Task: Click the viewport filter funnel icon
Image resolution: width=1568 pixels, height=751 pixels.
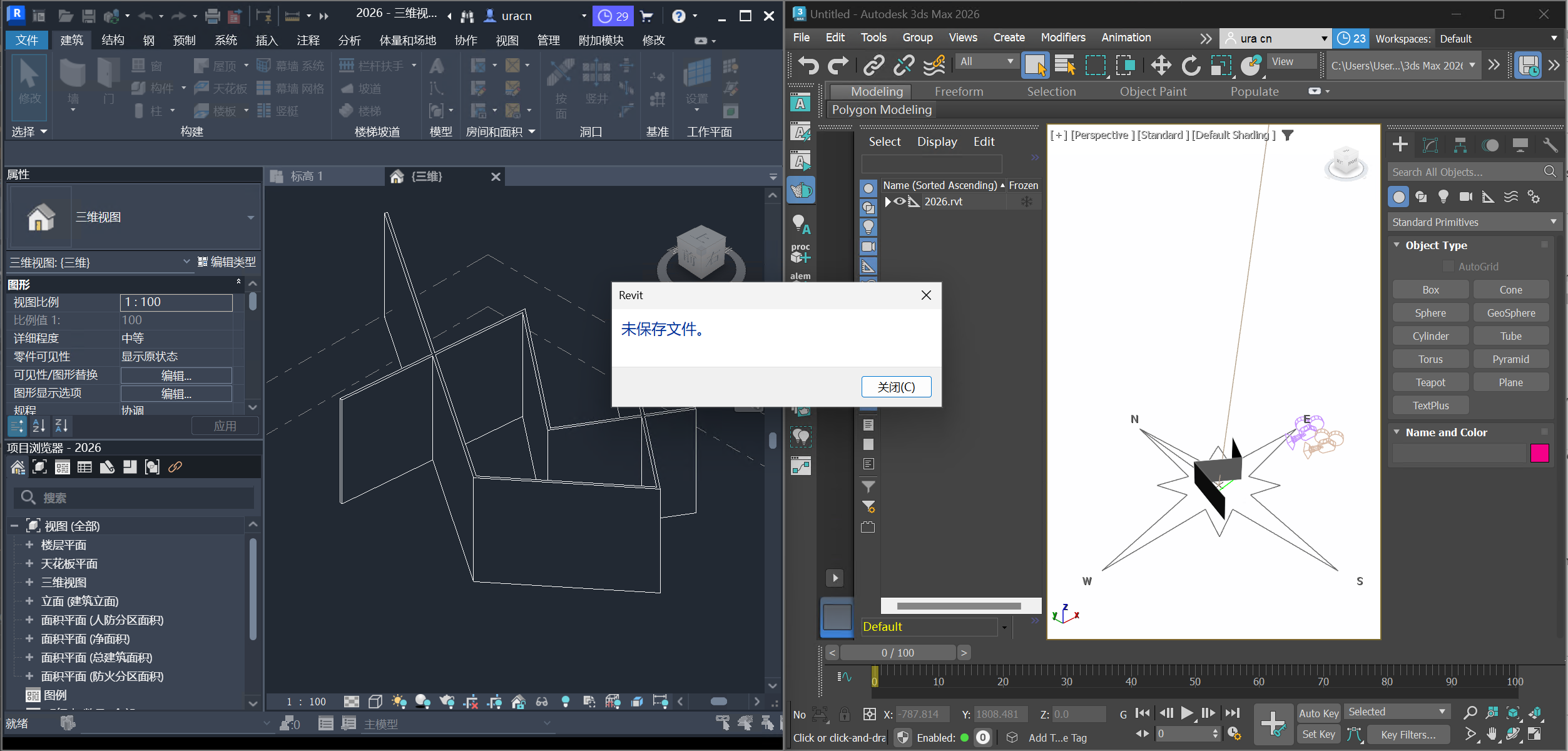Action: [1287, 135]
